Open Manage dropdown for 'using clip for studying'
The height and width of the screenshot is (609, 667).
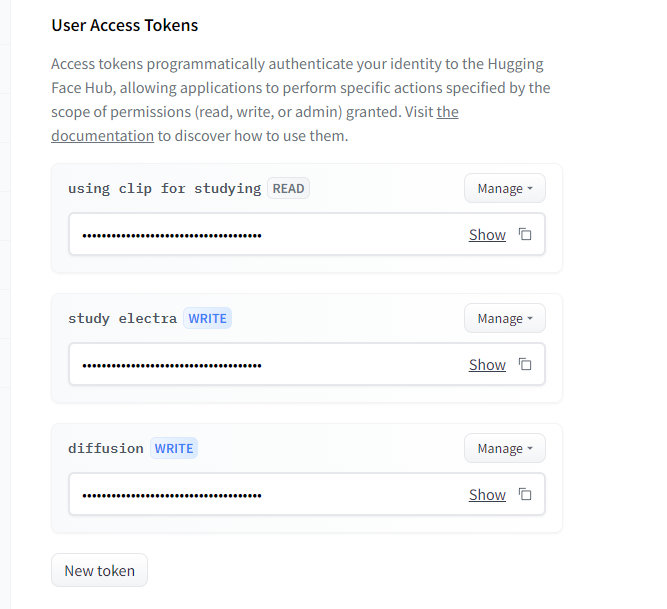click(505, 188)
